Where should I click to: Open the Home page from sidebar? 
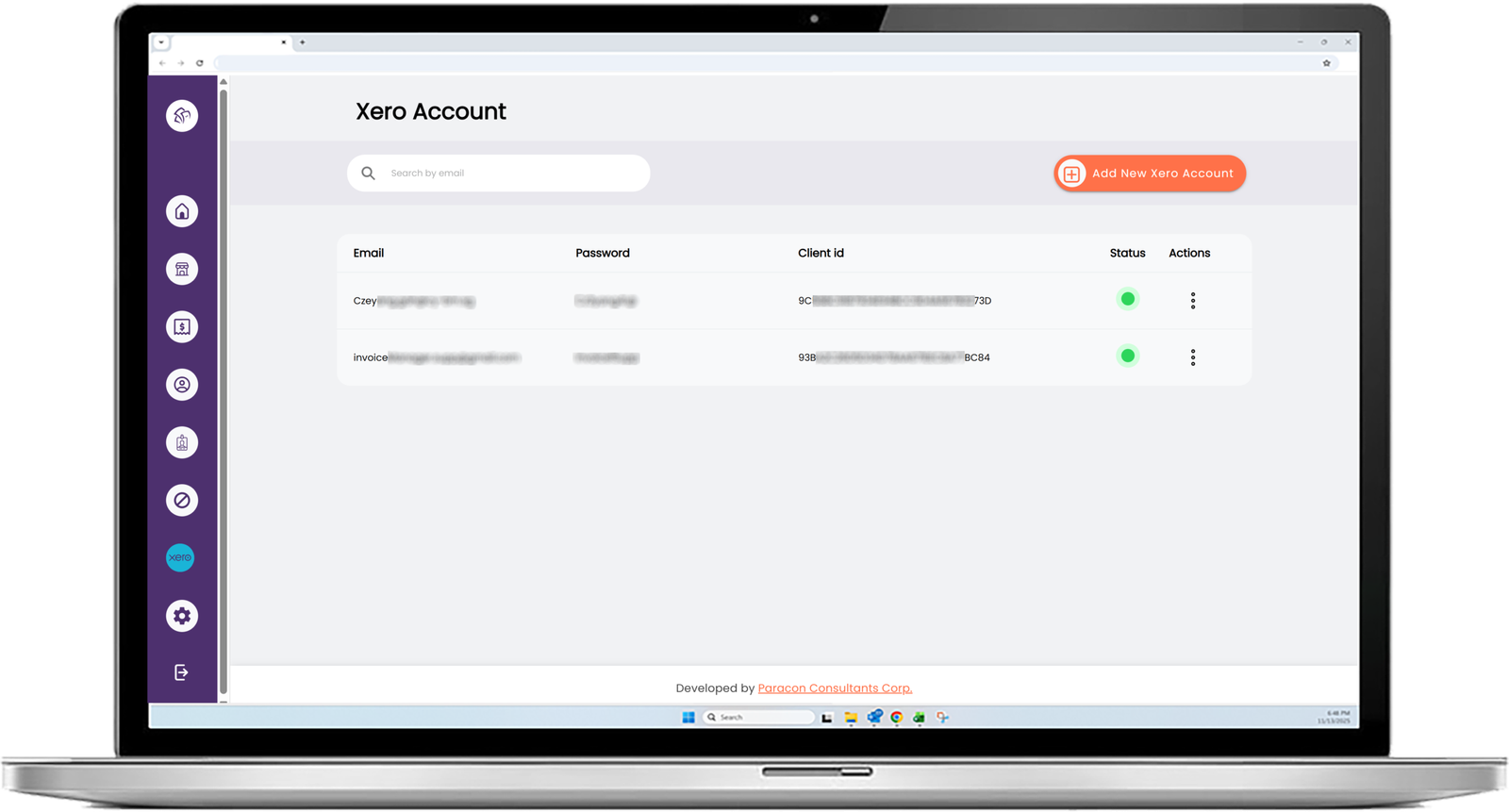tap(182, 211)
